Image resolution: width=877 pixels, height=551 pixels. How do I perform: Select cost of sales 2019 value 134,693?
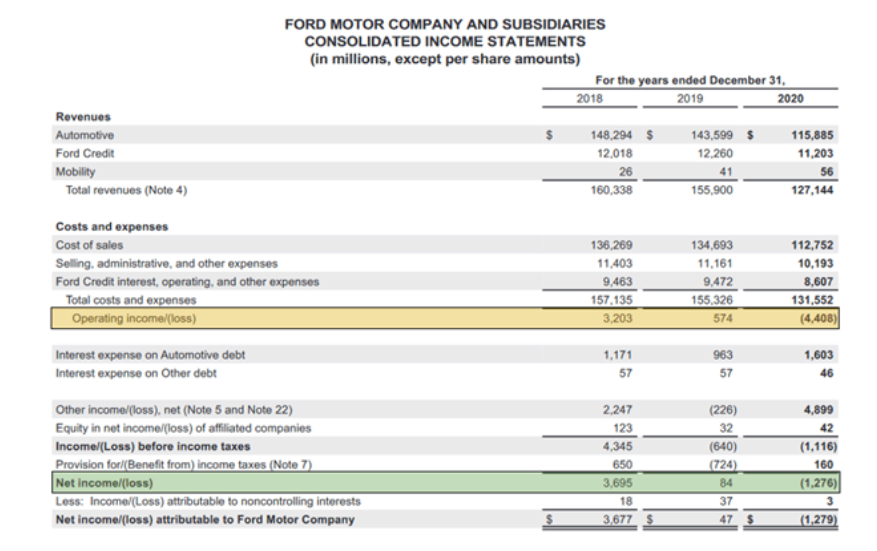pyautogui.click(x=711, y=245)
